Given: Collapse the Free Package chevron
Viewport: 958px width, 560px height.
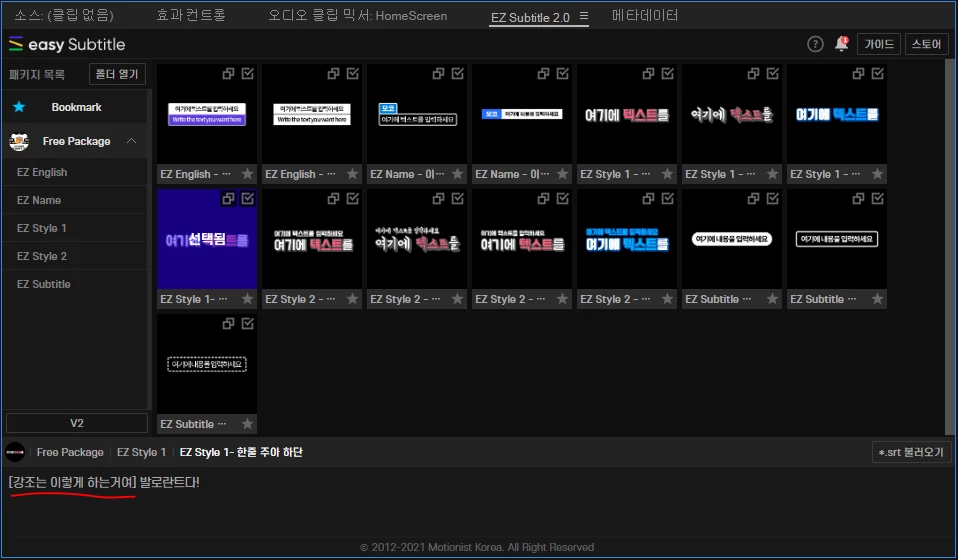Looking at the screenshot, I should pyautogui.click(x=131, y=141).
